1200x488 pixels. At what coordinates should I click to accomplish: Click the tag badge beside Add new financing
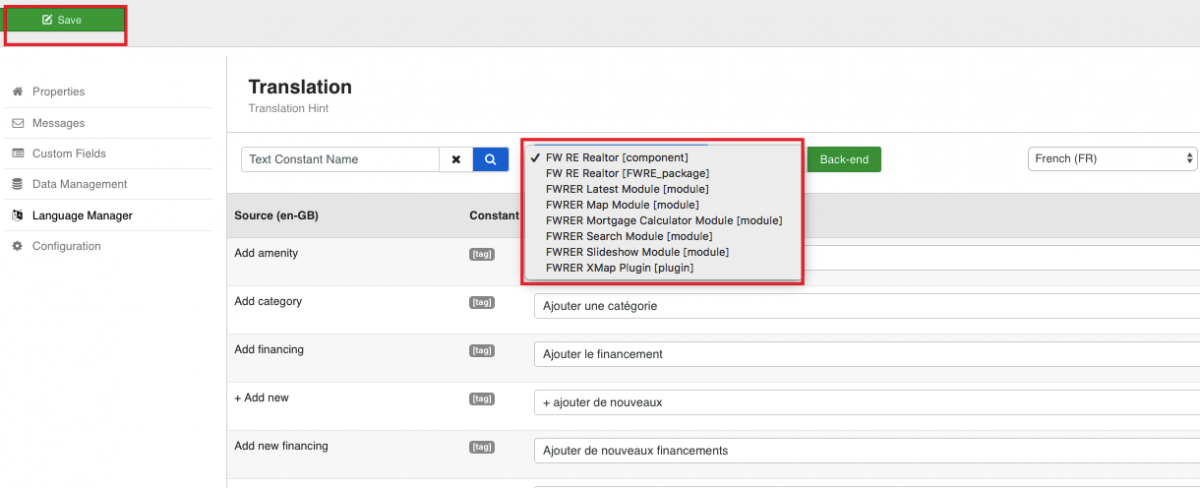tap(482, 446)
